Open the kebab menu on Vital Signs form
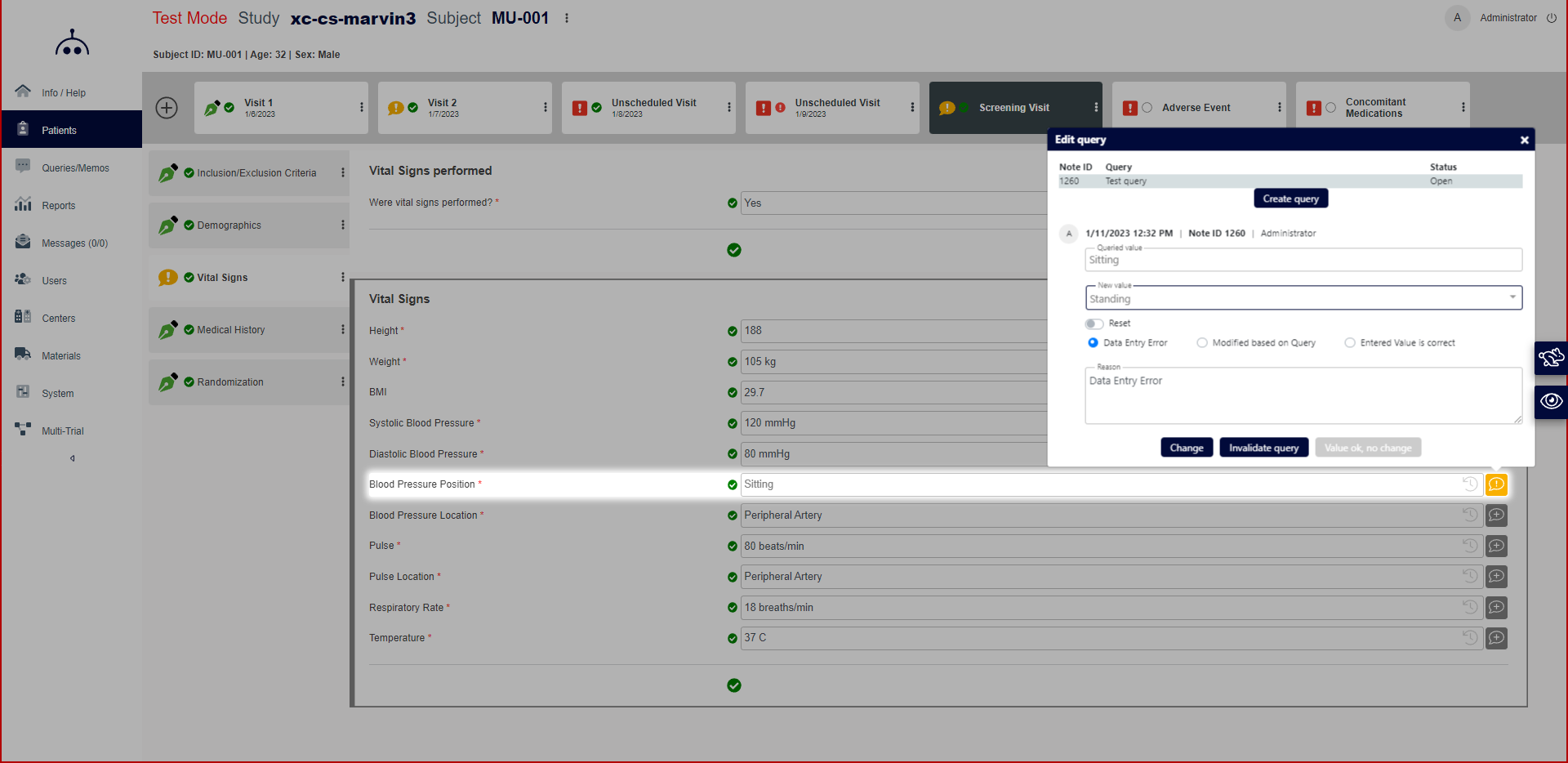1568x763 pixels. [x=342, y=278]
